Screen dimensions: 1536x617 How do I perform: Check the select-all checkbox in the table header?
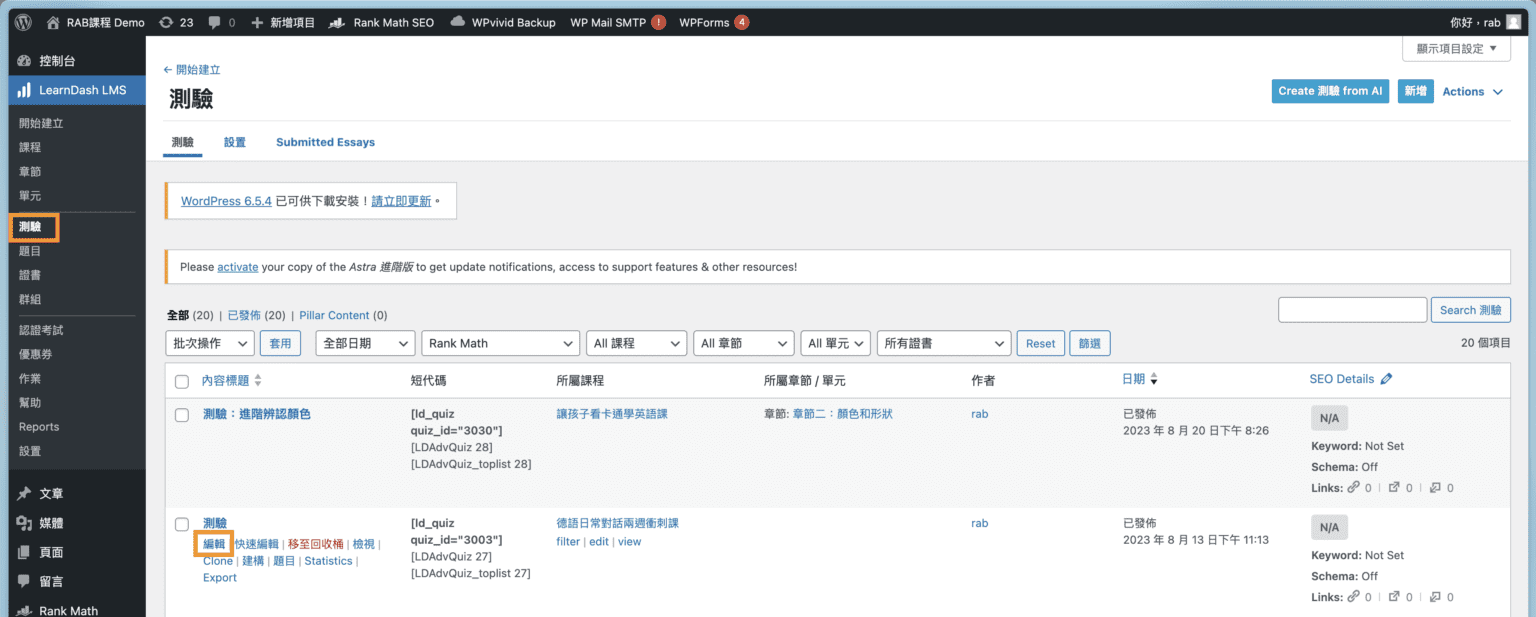click(181, 381)
